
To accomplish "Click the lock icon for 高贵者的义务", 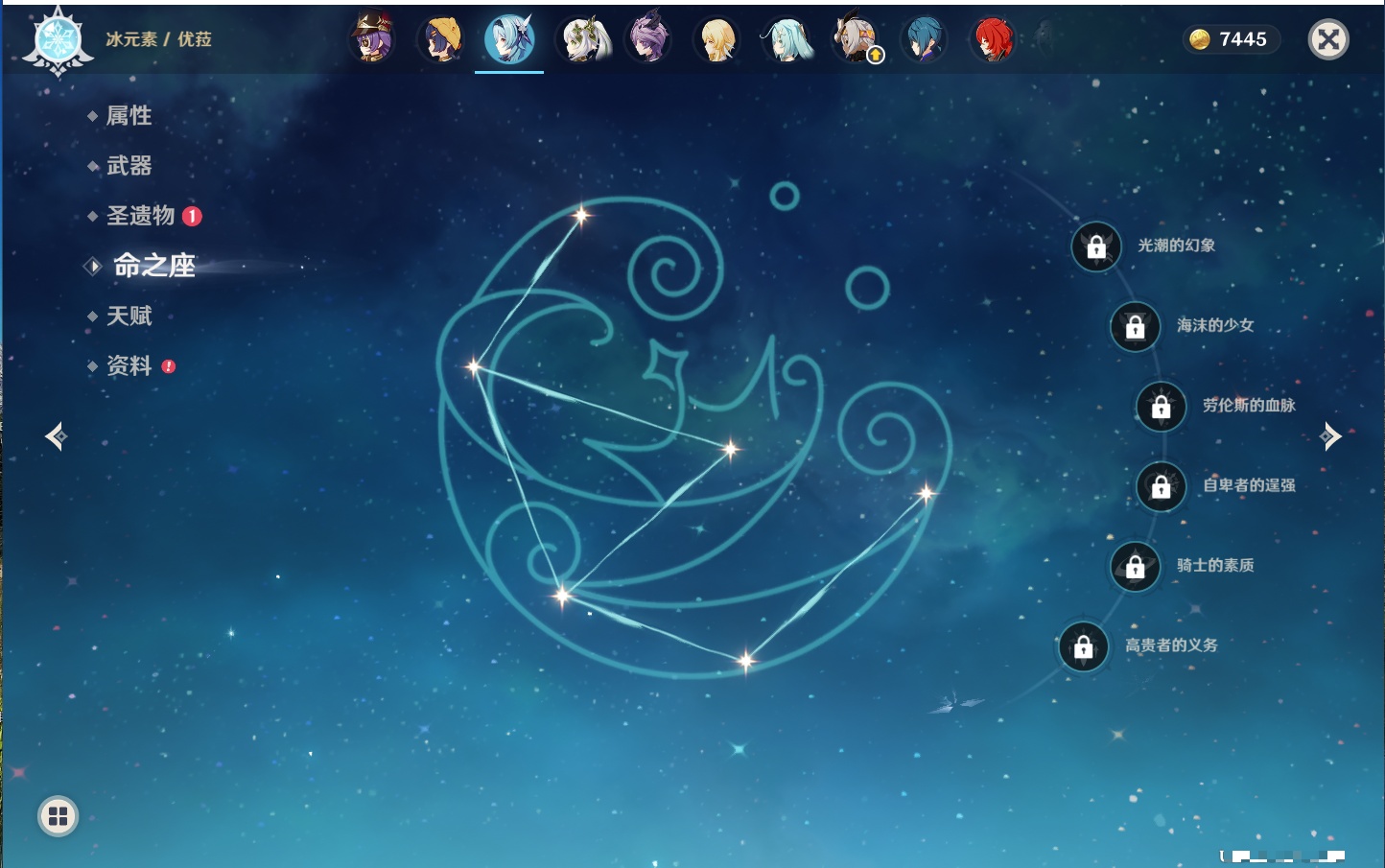I will [1084, 646].
